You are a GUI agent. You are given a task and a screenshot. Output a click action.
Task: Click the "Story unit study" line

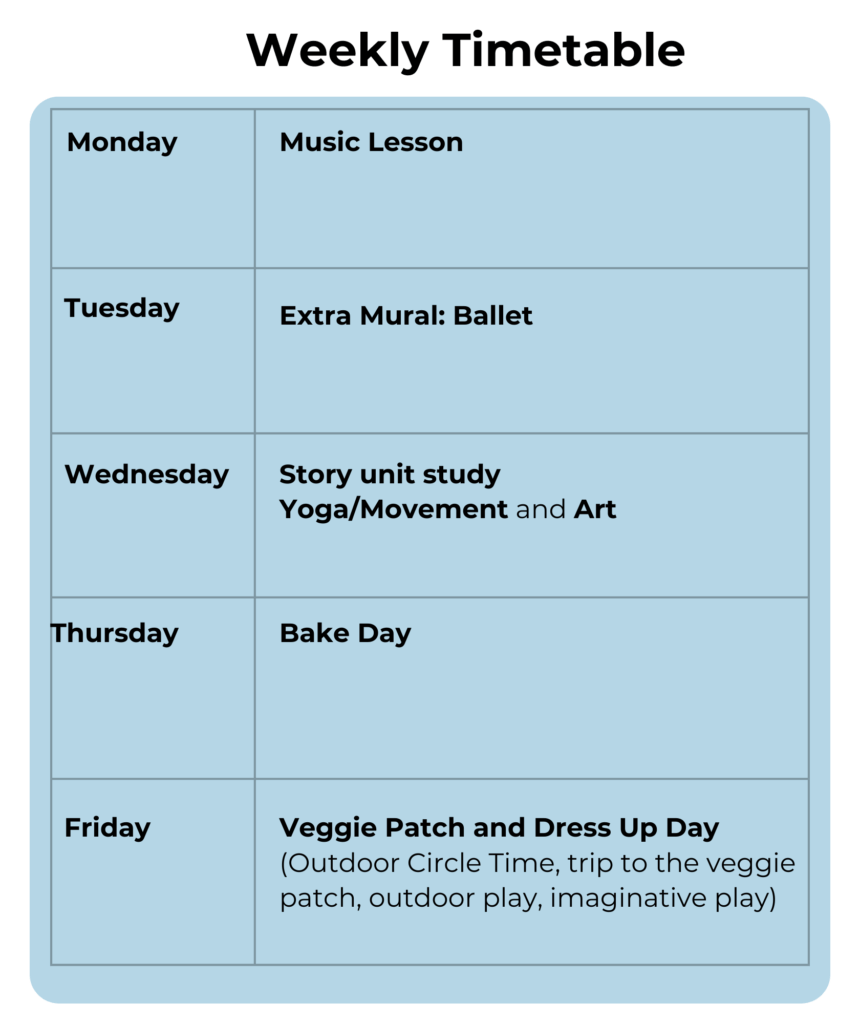point(389,474)
